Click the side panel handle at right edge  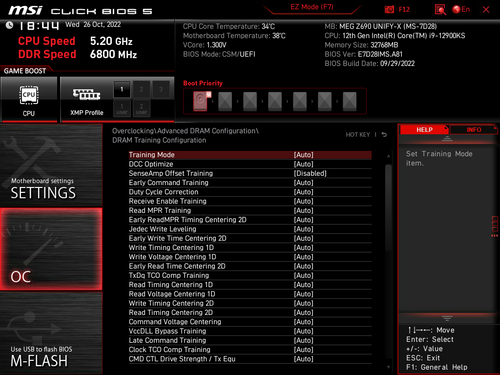pos(495,226)
